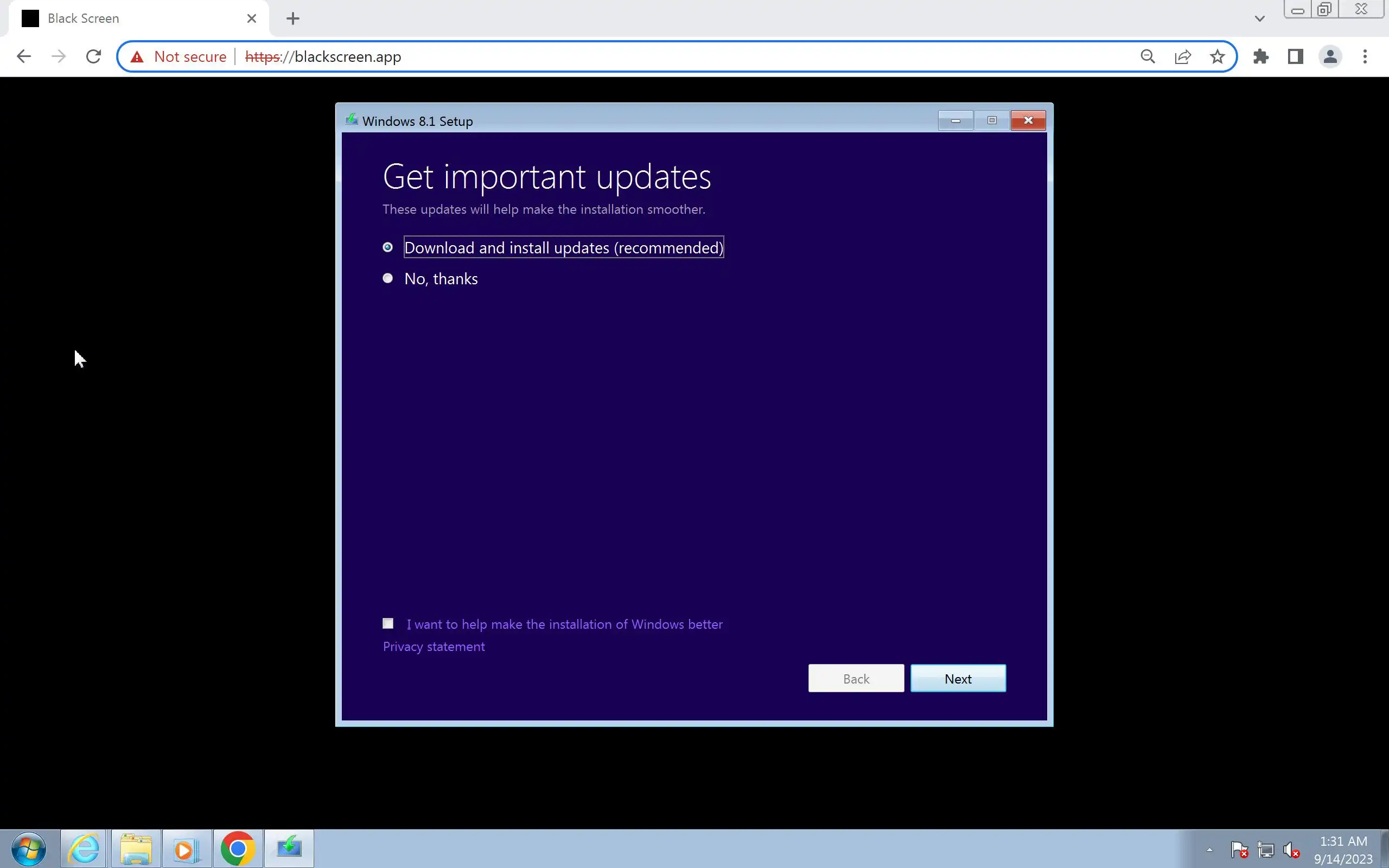Click the Next button in Setup

pos(957,679)
